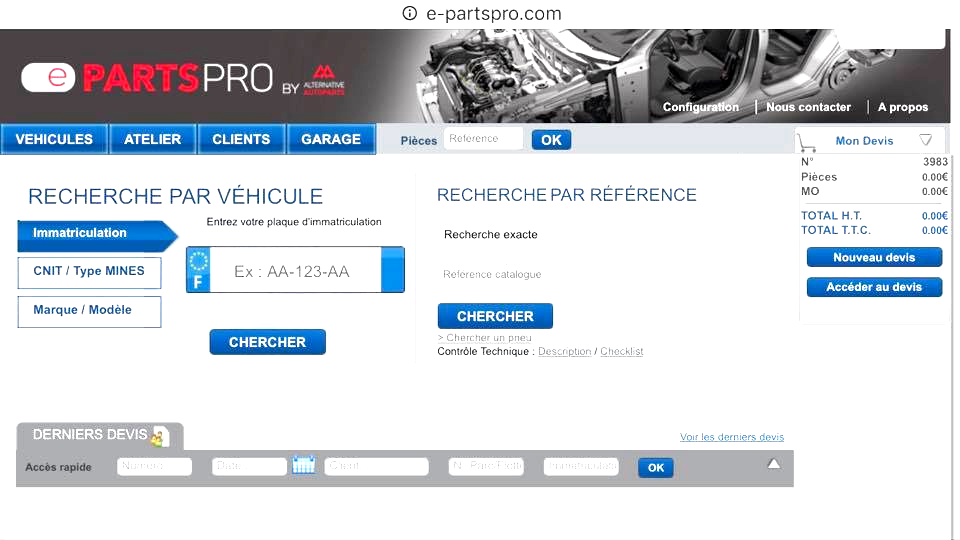Viewport: 960px width, 540px height.
Task: Click the Date quick access field
Action: pyautogui.click(x=249, y=466)
